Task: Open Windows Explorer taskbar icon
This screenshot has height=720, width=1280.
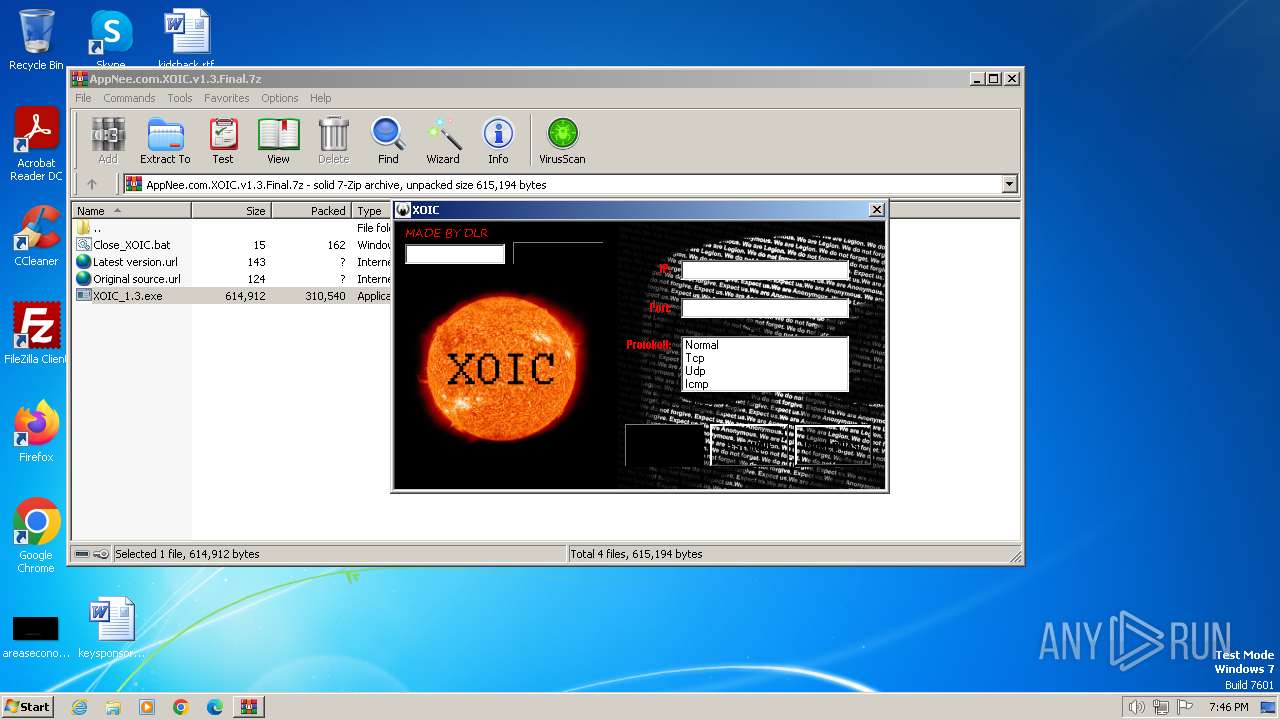Action: [x=113, y=707]
